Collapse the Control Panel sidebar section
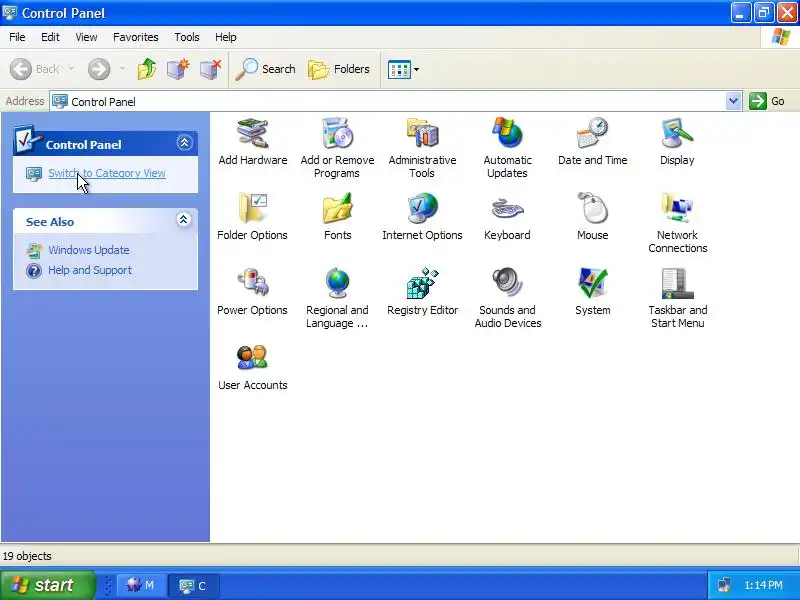The image size is (800, 600). pyautogui.click(x=184, y=142)
